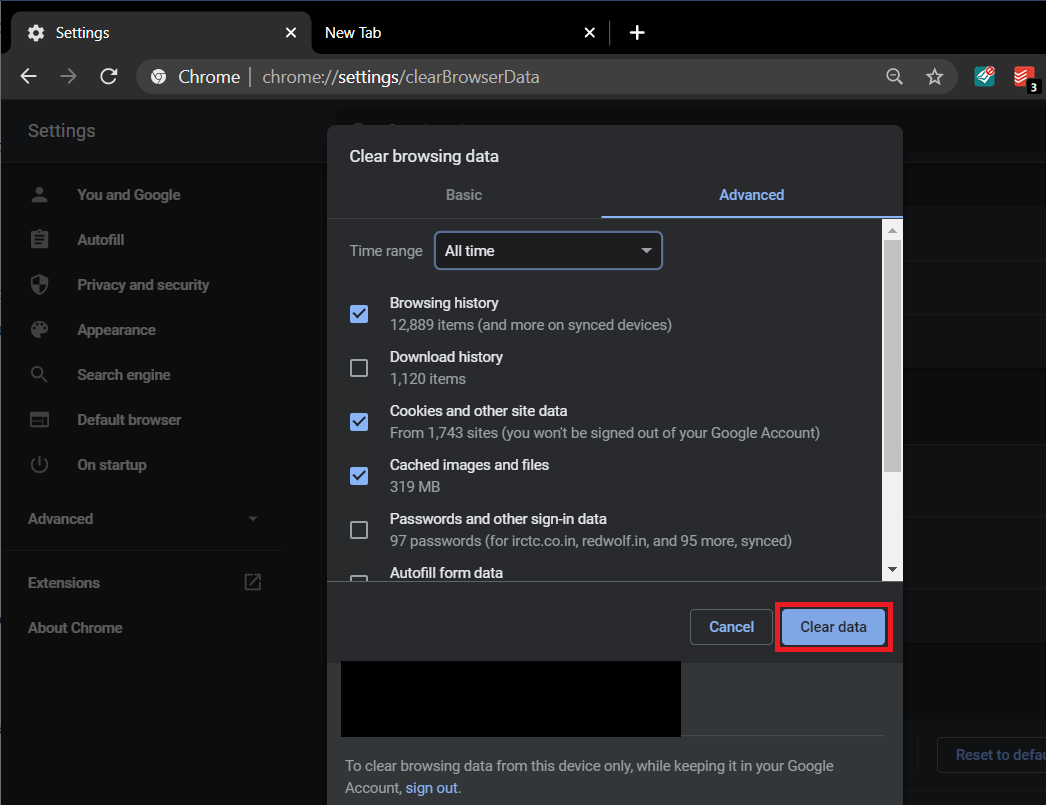1046x805 pixels.
Task: Click the browser back arrow icon
Action: pos(28,77)
